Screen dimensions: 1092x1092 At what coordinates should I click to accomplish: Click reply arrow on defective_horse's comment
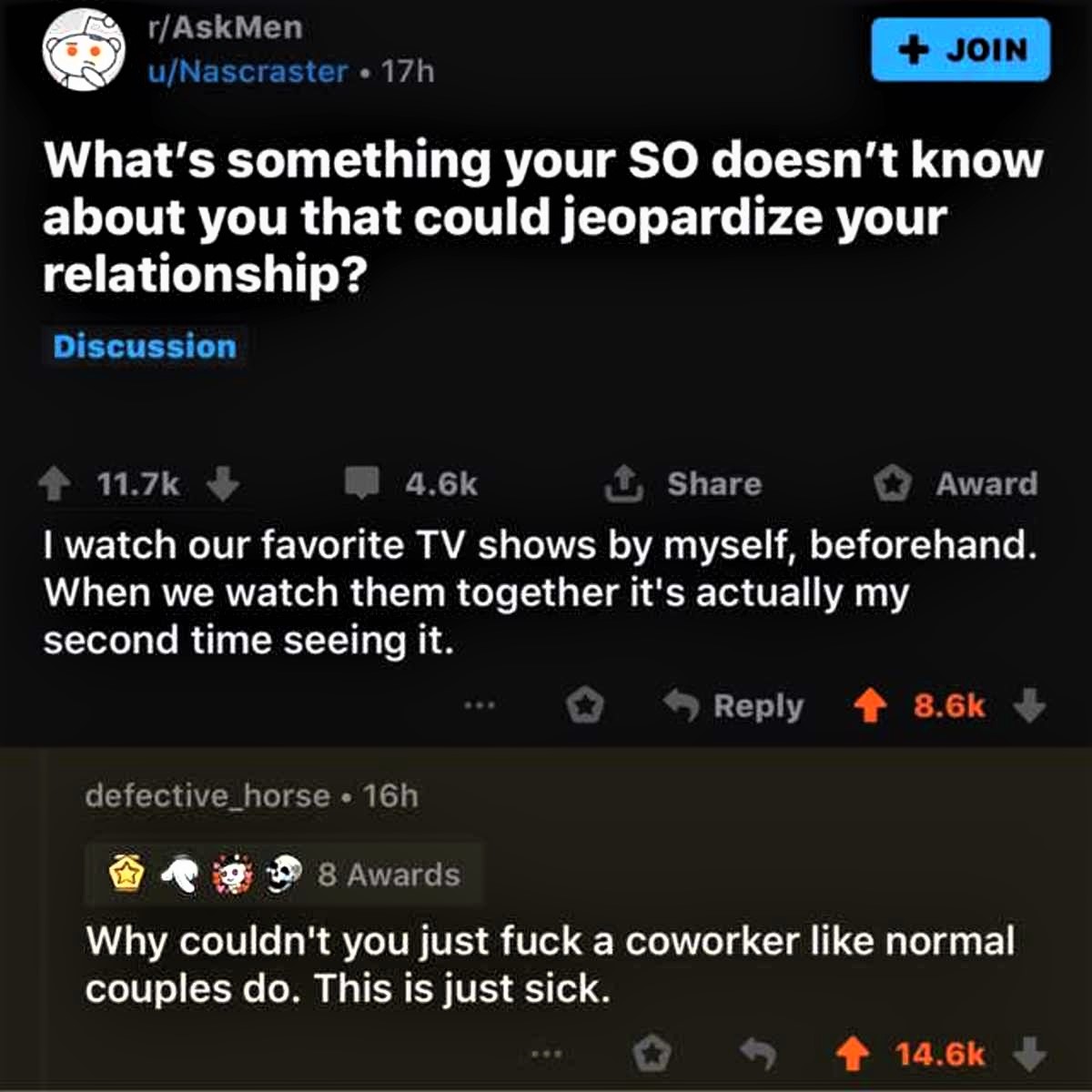757,1055
